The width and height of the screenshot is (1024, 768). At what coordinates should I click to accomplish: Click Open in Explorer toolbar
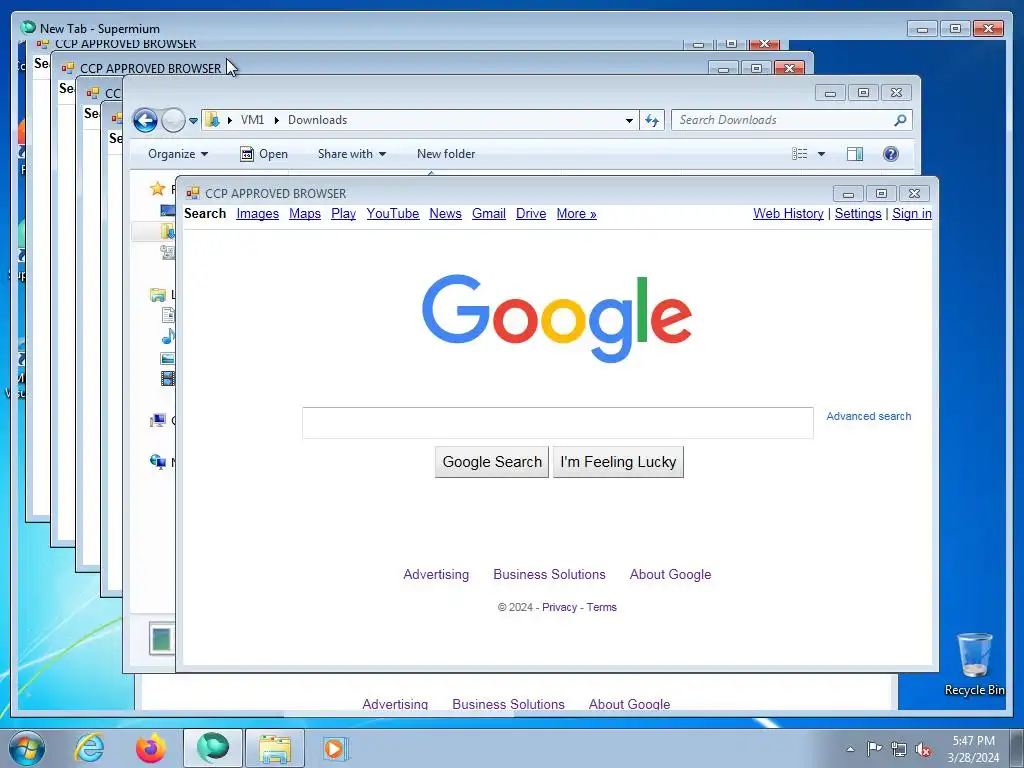tap(264, 154)
